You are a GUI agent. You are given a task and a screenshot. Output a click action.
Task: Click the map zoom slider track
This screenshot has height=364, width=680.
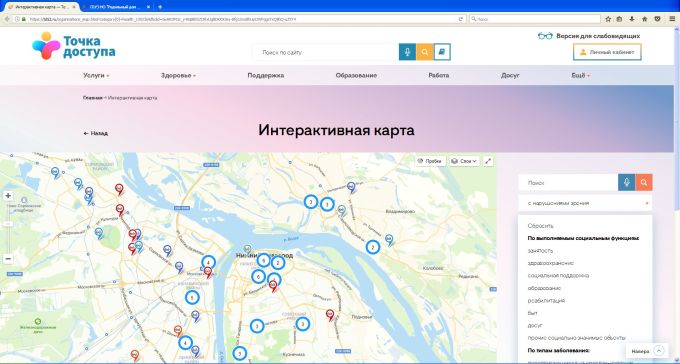pos(8,227)
